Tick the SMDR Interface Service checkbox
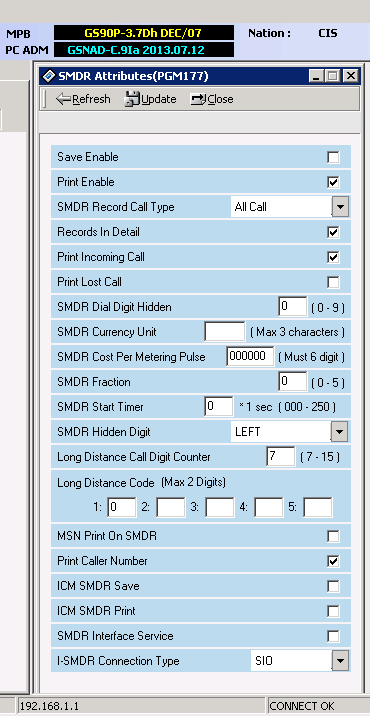 coord(334,636)
